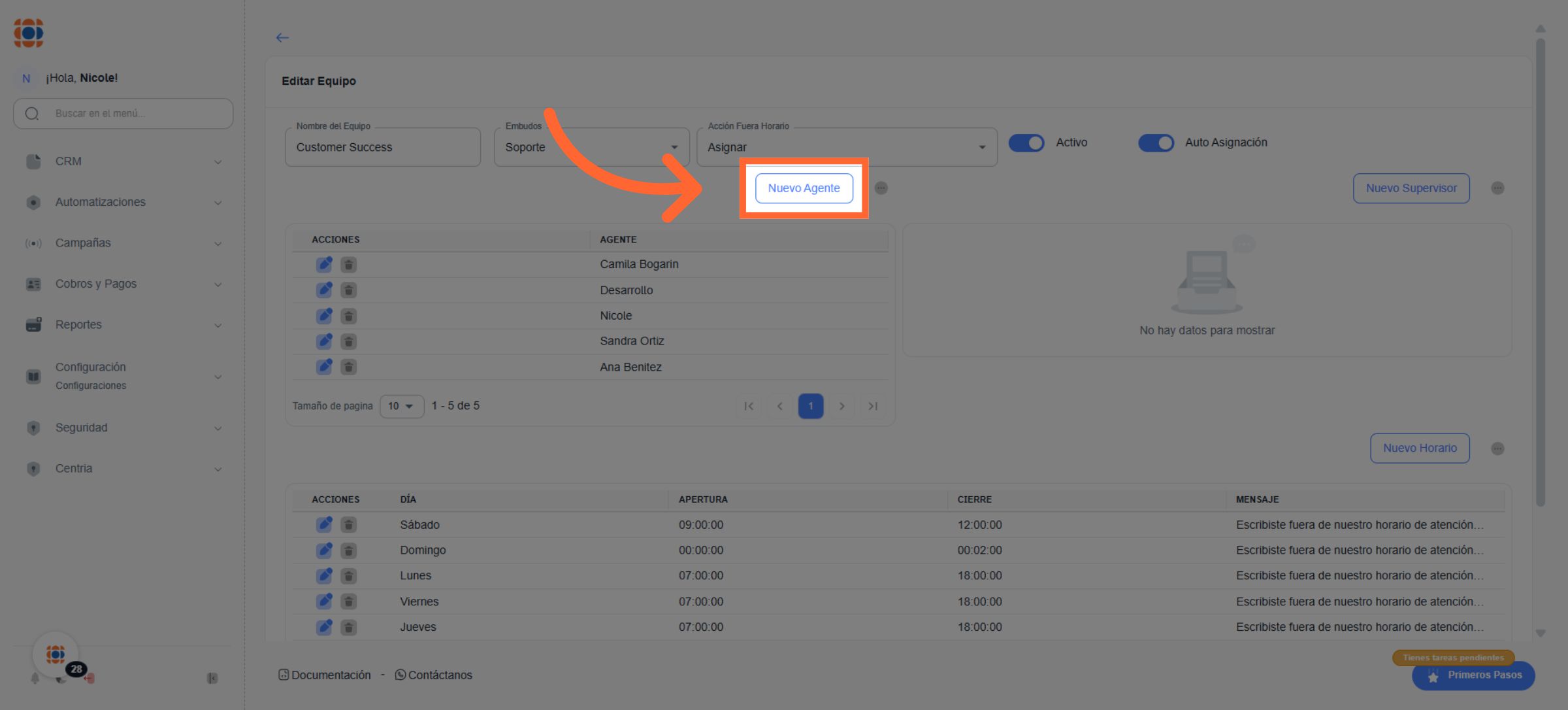Focus the Nombre del Equipo field

click(x=383, y=148)
